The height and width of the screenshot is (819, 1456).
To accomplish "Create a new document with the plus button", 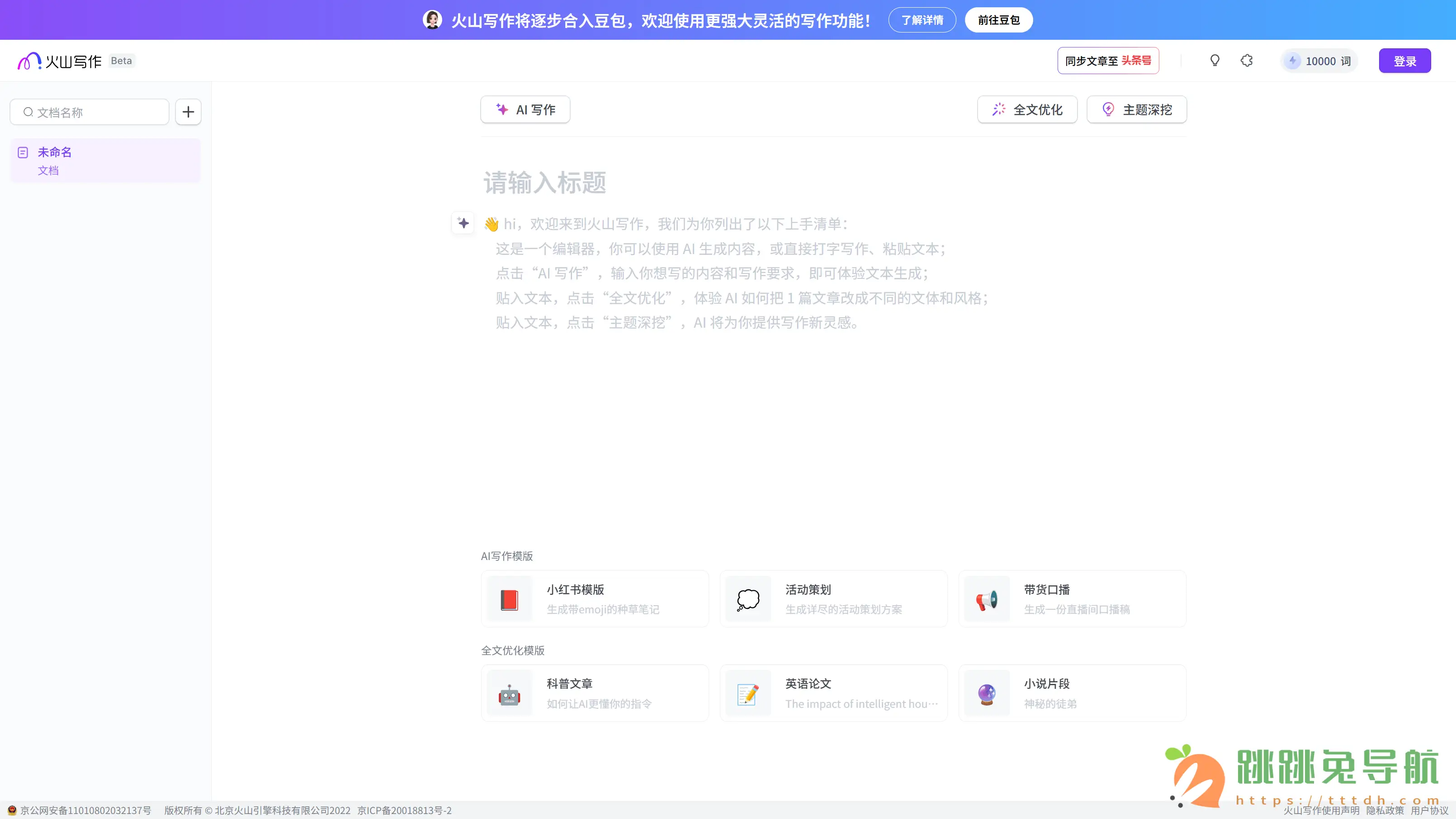I will click(188, 112).
